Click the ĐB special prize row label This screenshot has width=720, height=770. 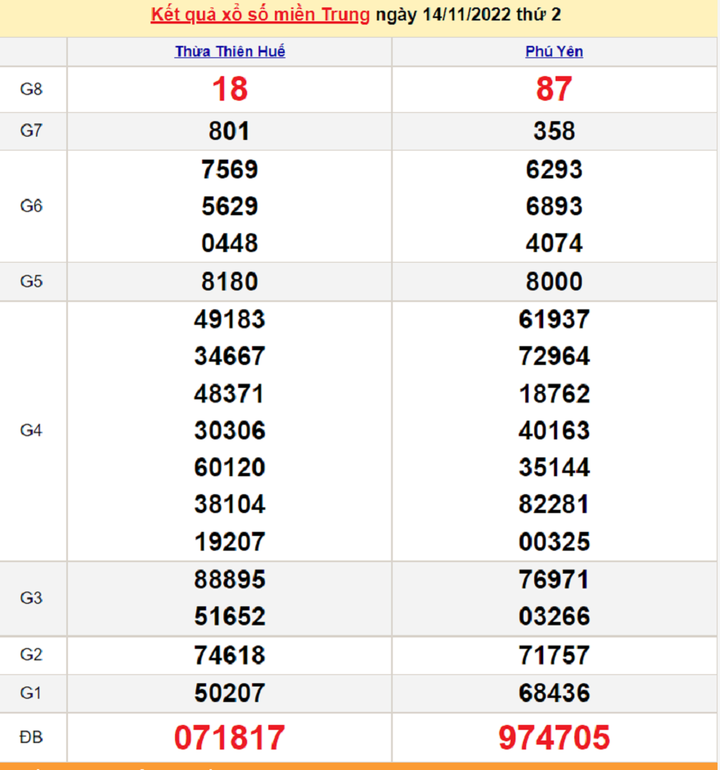click(x=32, y=738)
